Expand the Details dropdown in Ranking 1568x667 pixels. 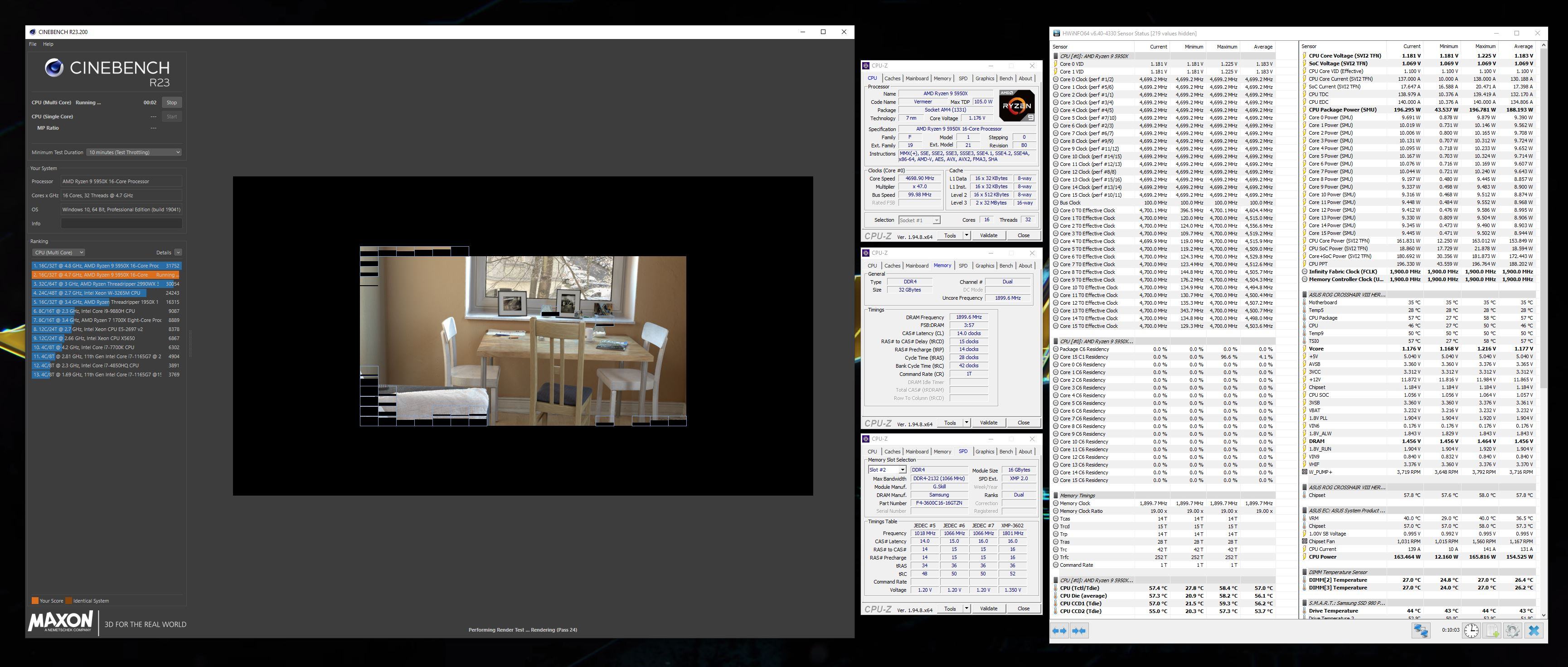[178, 252]
